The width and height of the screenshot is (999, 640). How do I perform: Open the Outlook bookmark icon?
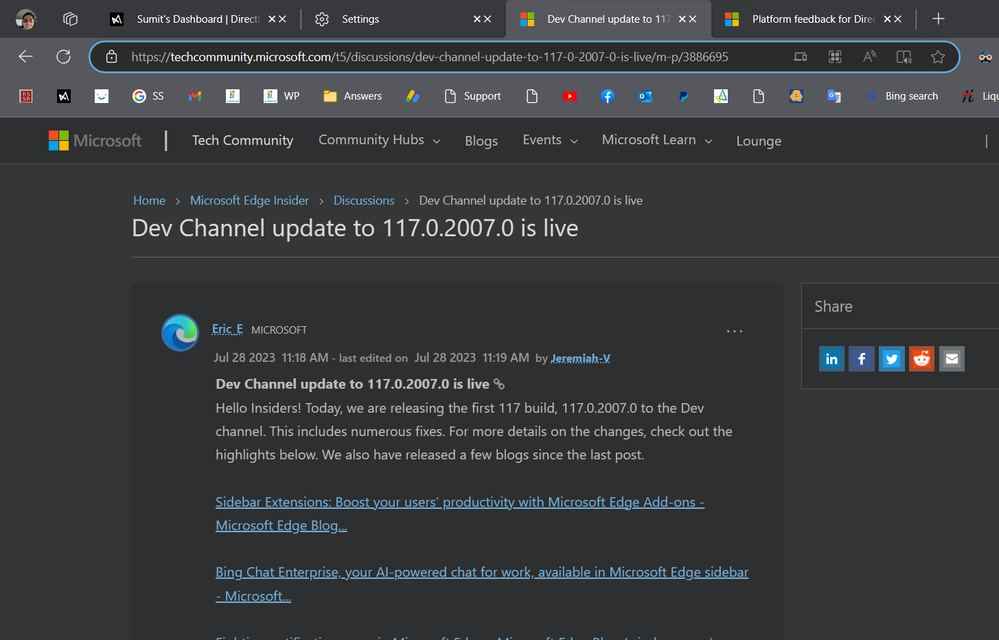645,96
